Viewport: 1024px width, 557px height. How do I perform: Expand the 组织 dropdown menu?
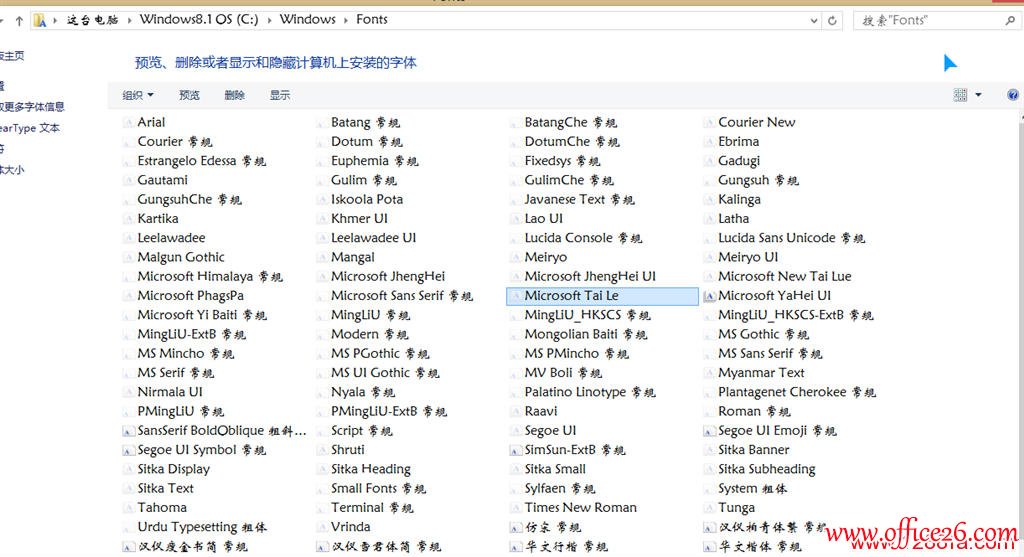click(138, 95)
